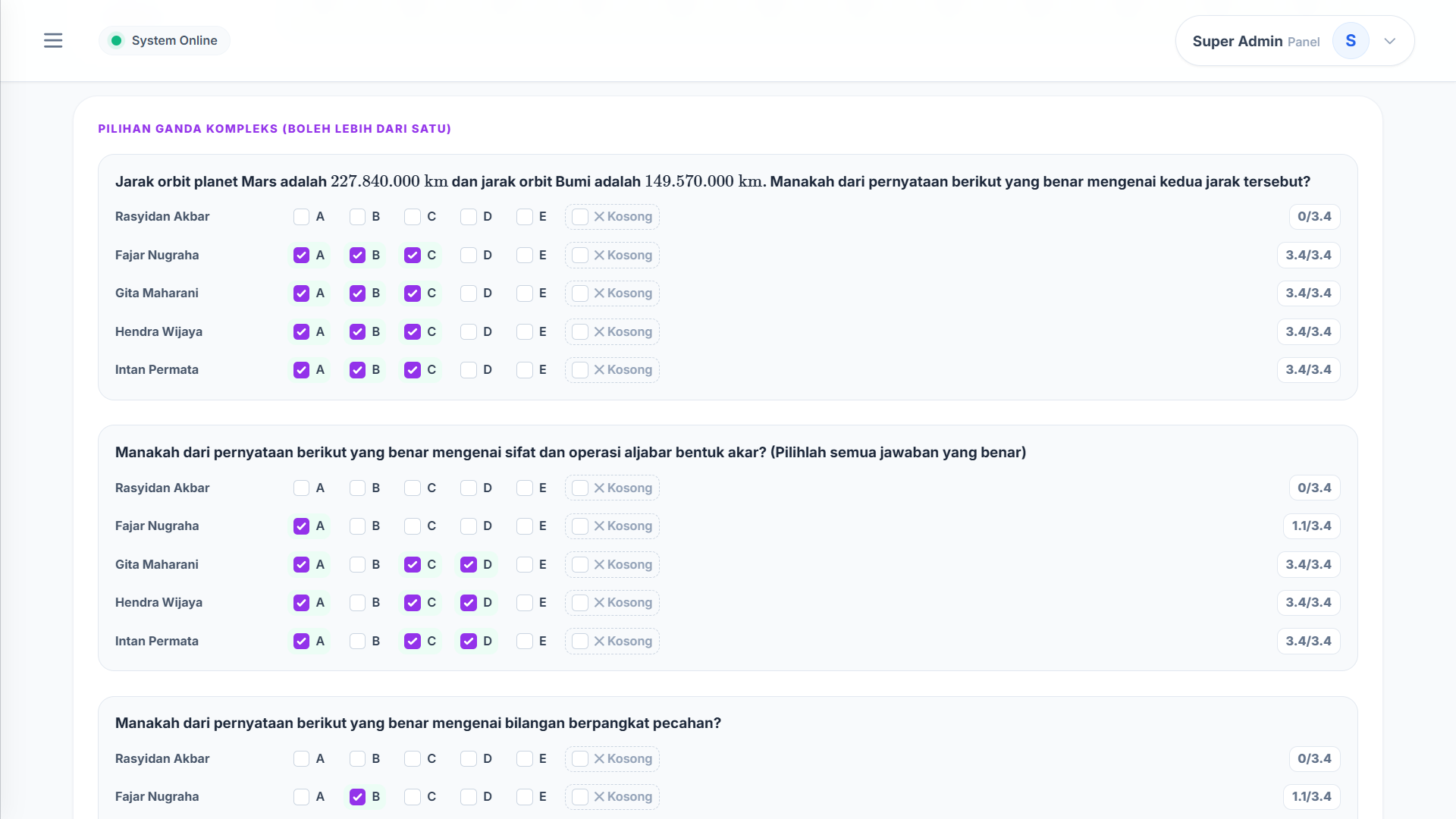Uncheck option B for Fajar Nugraha in pangkat pecahan question
The width and height of the screenshot is (1456, 819).
(357, 797)
